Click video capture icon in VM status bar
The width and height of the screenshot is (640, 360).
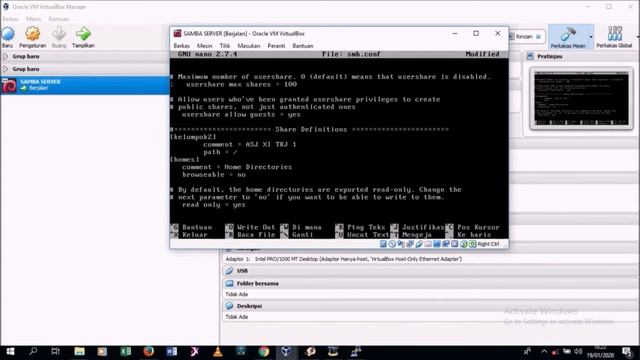point(446,244)
